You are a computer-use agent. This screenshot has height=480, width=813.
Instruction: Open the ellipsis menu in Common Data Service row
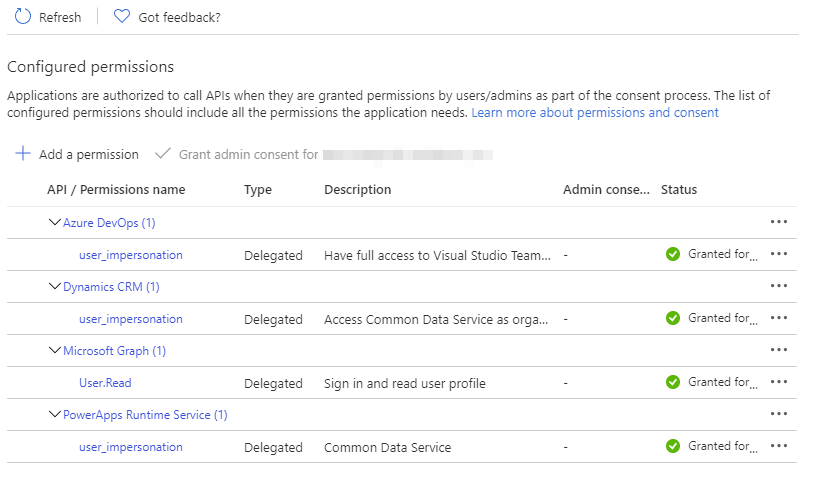coord(779,446)
